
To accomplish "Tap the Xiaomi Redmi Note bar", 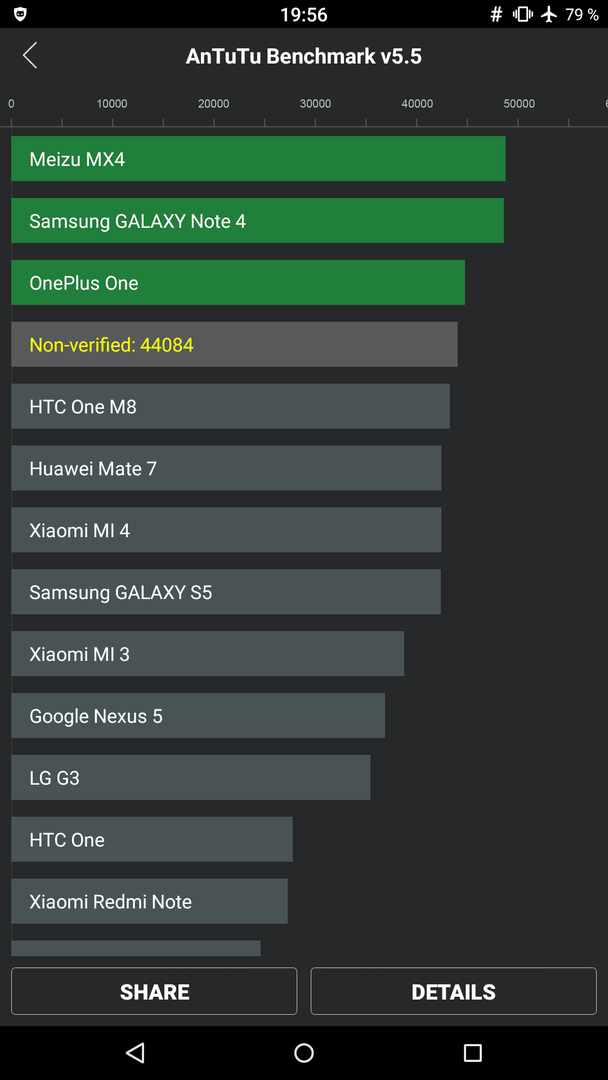I will click(x=149, y=901).
